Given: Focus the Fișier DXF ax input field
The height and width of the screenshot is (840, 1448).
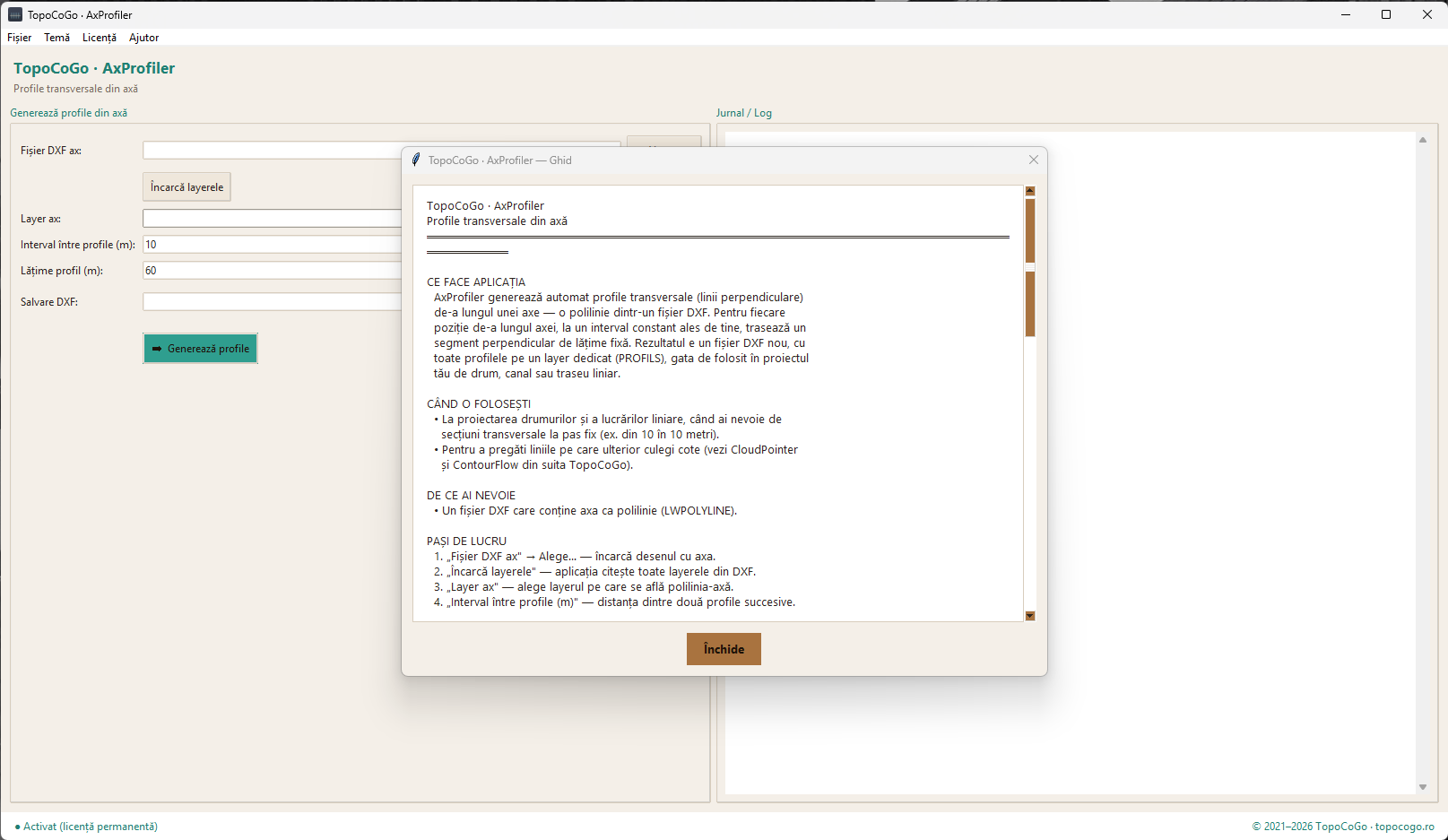Looking at the screenshot, I should [x=273, y=151].
